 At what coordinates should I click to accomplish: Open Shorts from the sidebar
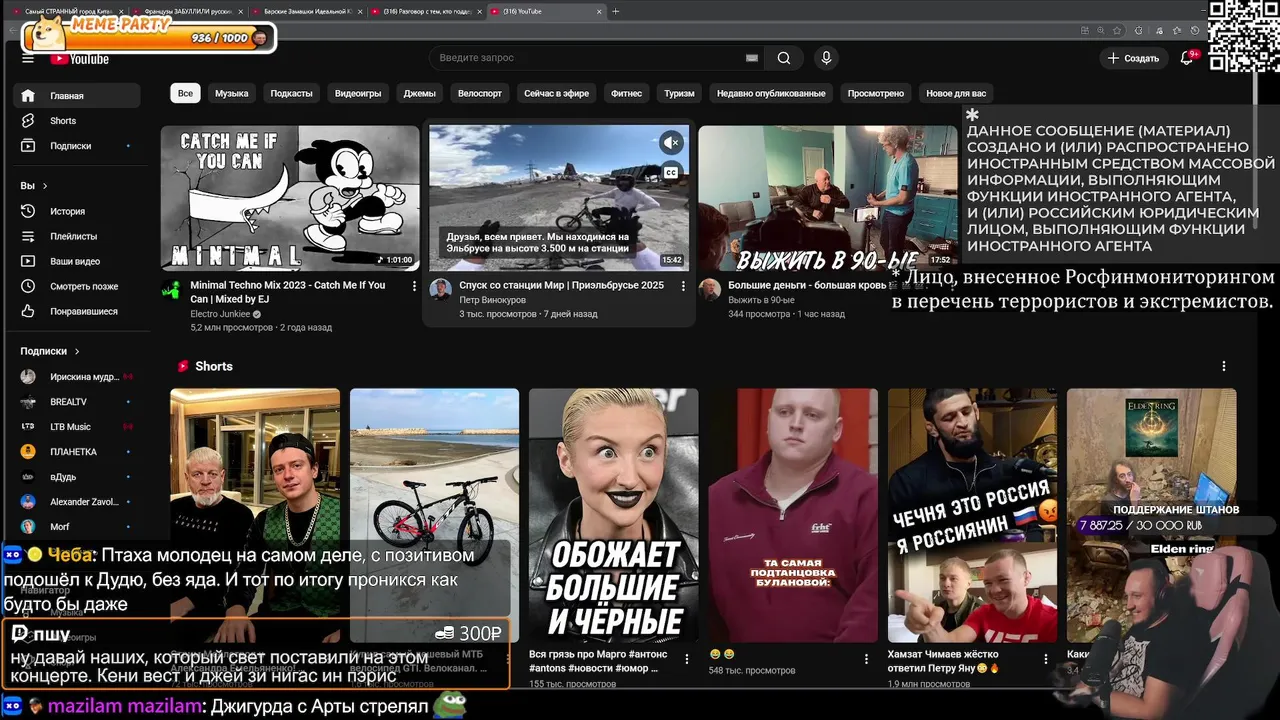(x=77, y=121)
